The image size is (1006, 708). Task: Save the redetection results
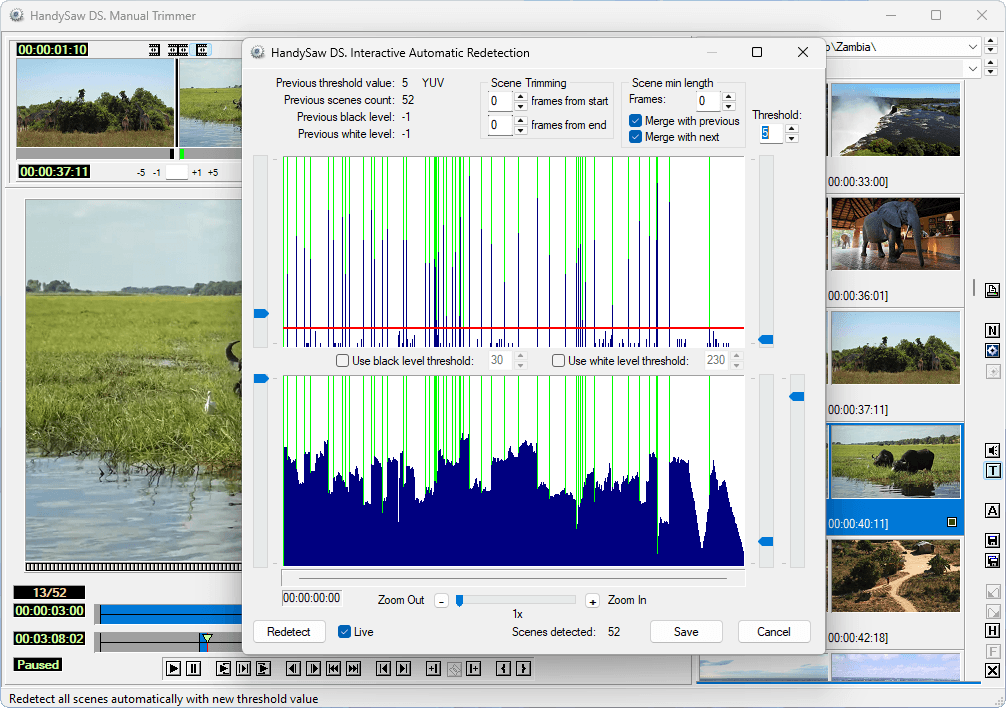(686, 632)
